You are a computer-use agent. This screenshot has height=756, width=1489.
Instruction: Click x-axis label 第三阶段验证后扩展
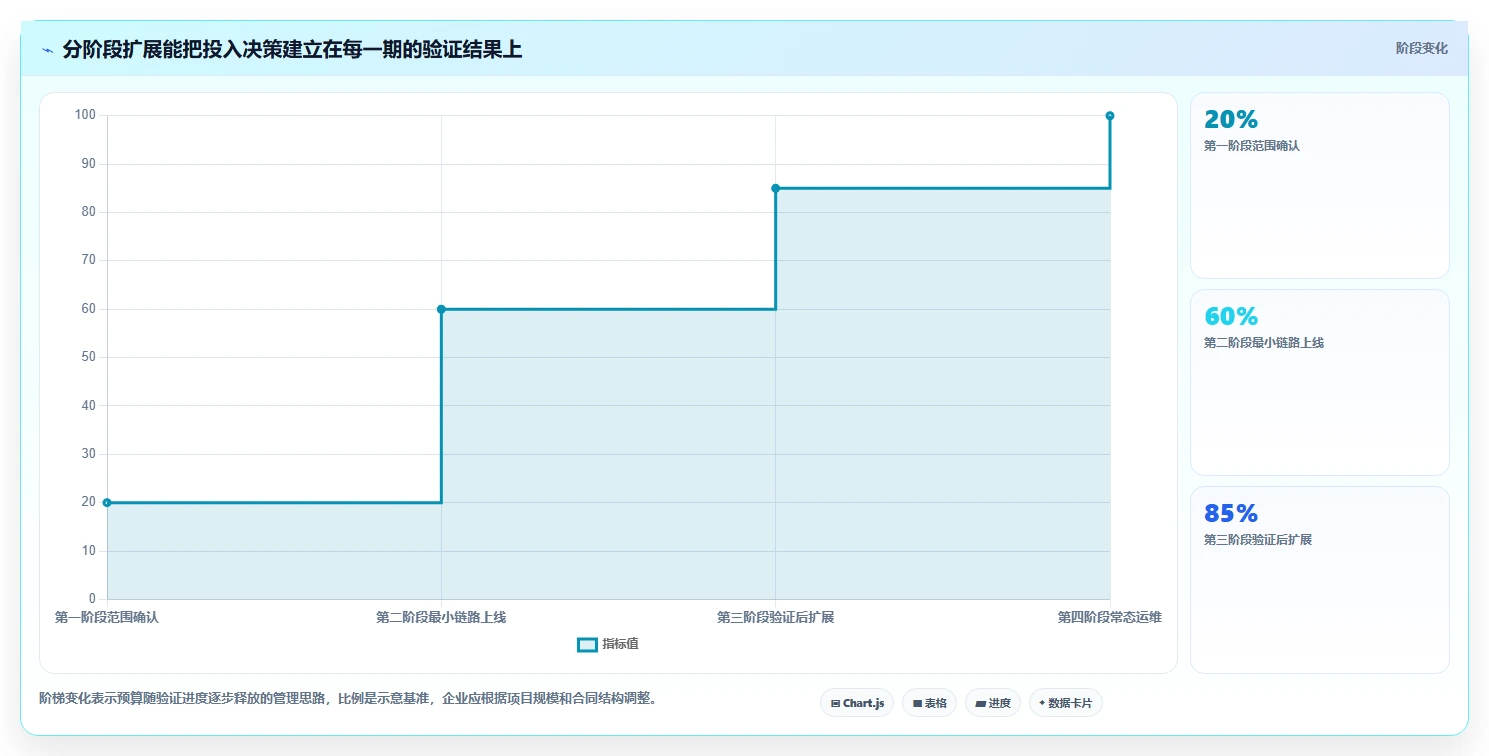(x=775, y=618)
